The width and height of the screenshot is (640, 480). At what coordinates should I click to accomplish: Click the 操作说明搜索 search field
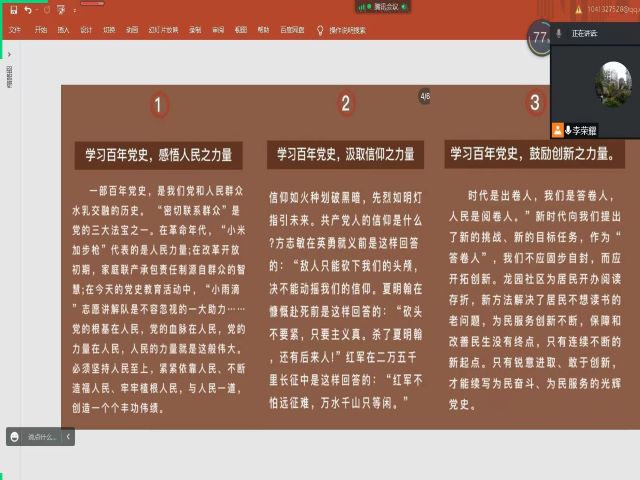tap(347, 30)
